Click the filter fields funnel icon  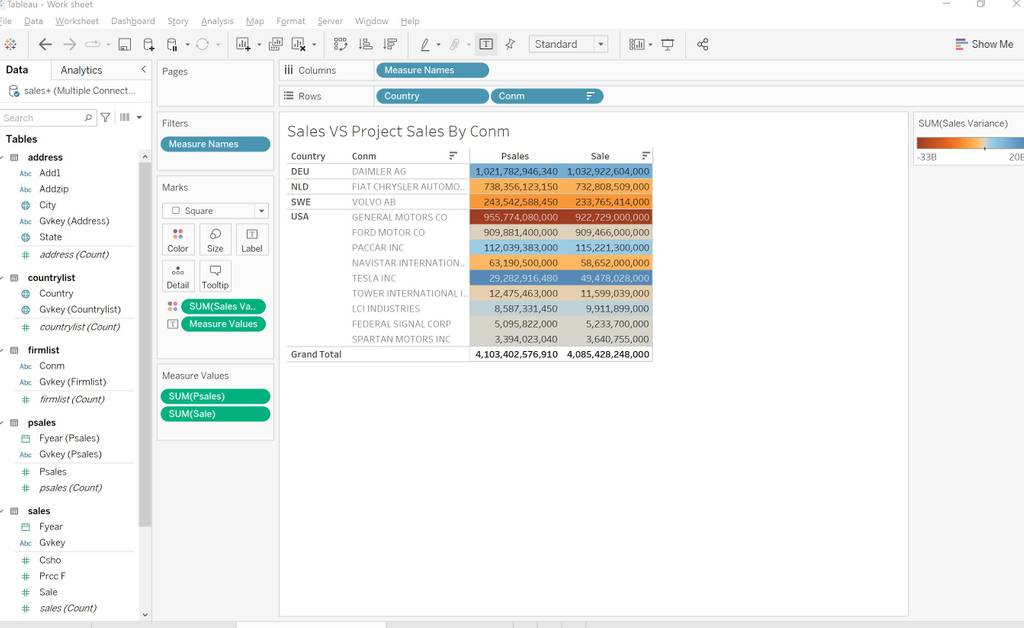pos(105,118)
